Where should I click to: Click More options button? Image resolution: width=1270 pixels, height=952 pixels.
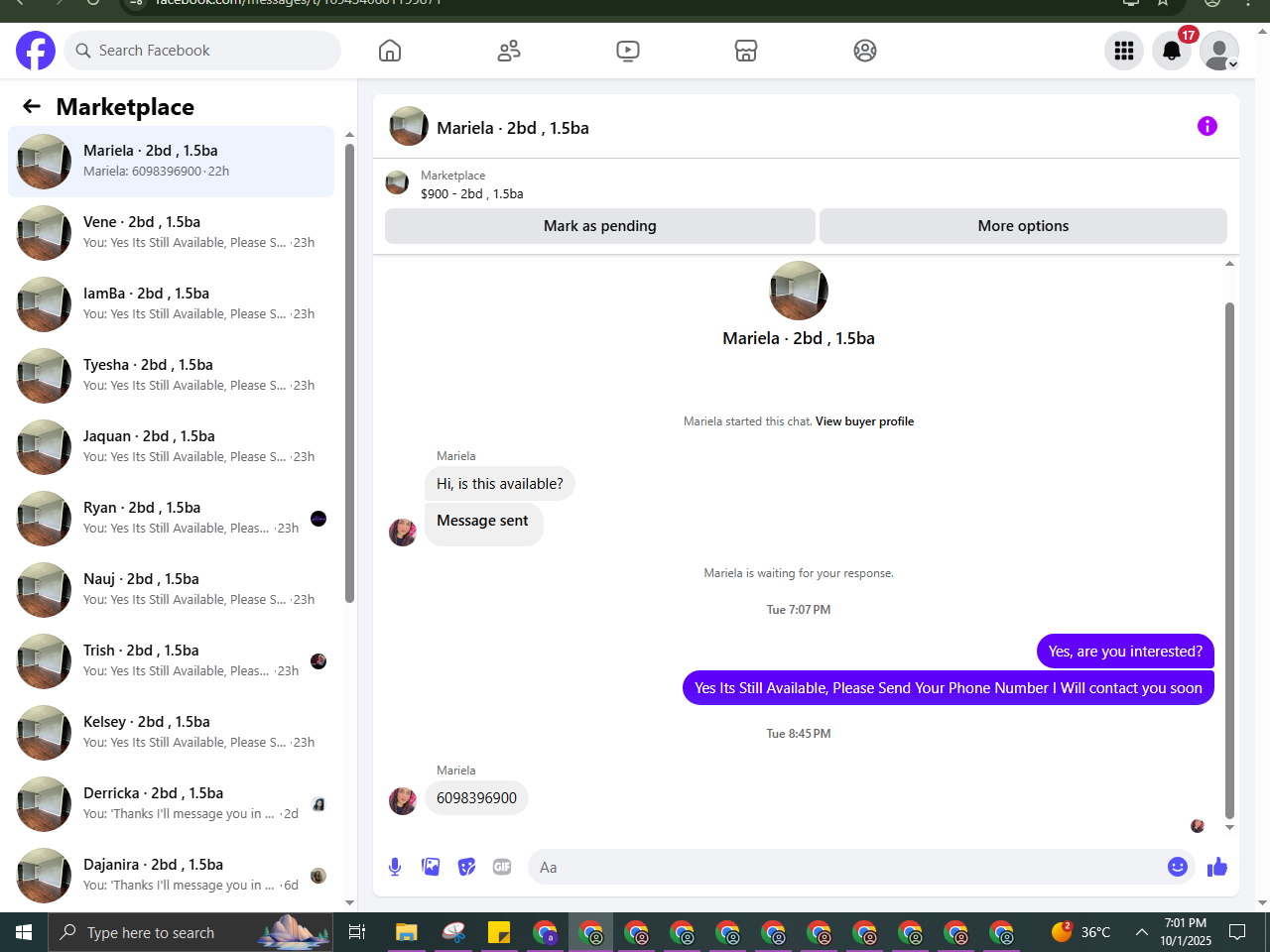1023,226
